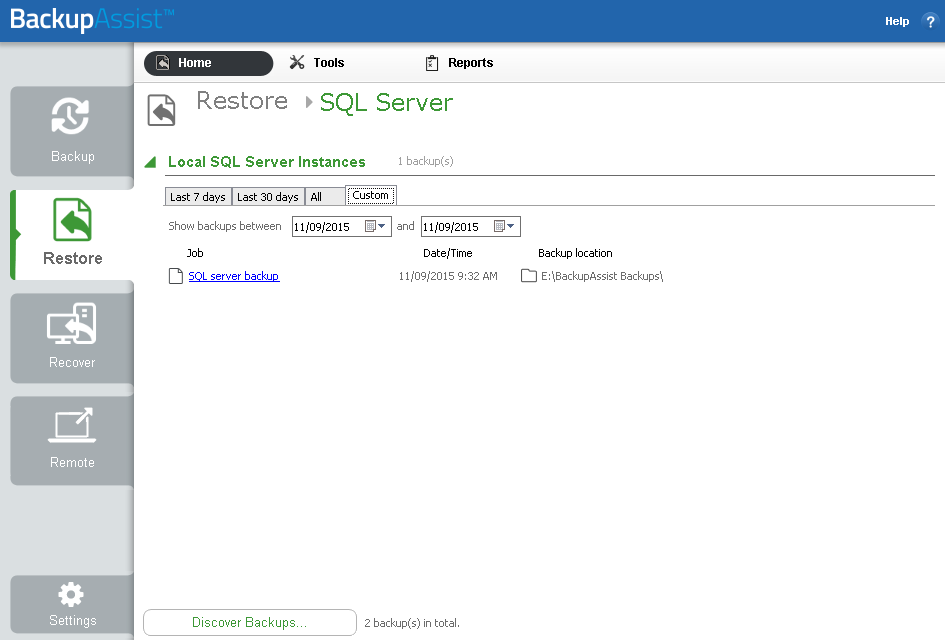Select the E:\BackupAssist Backups\ location text
The width and height of the screenshot is (945, 641).
click(x=602, y=276)
